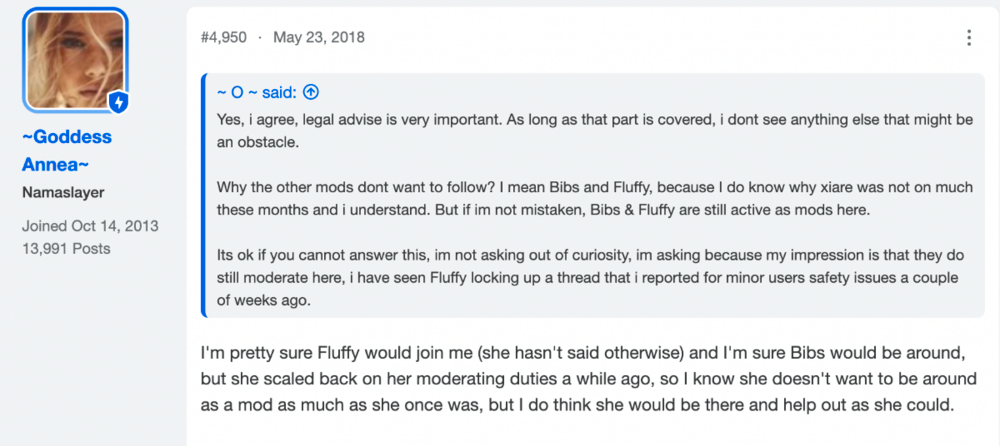Image resolution: width=1000 pixels, height=446 pixels.
Task: Open Goddess Annea's avatar picture
Action: coord(76,60)
